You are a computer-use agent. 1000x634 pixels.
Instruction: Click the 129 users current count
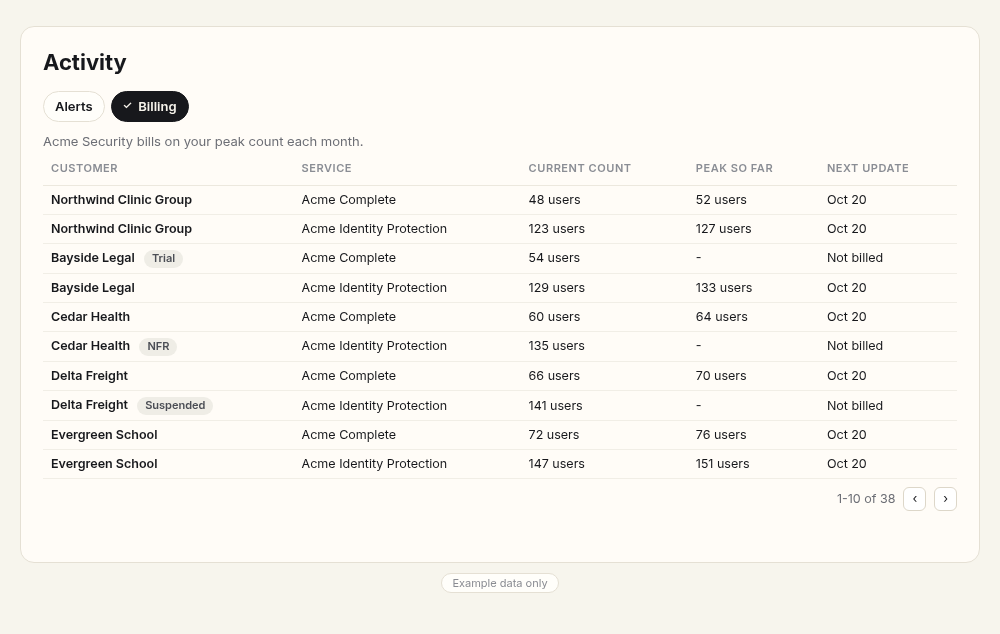[556, 288]
